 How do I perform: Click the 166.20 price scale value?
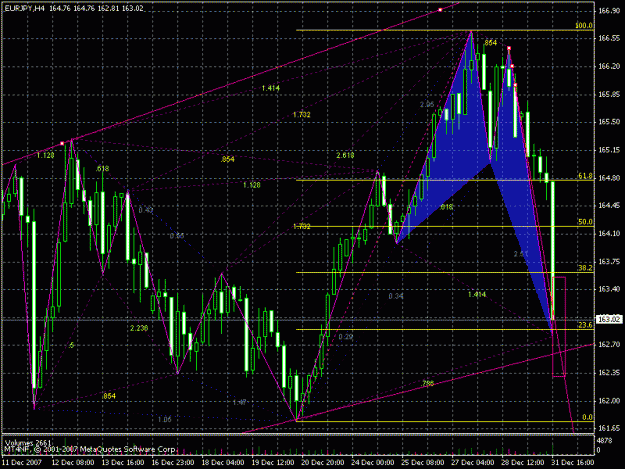[609, 66]
